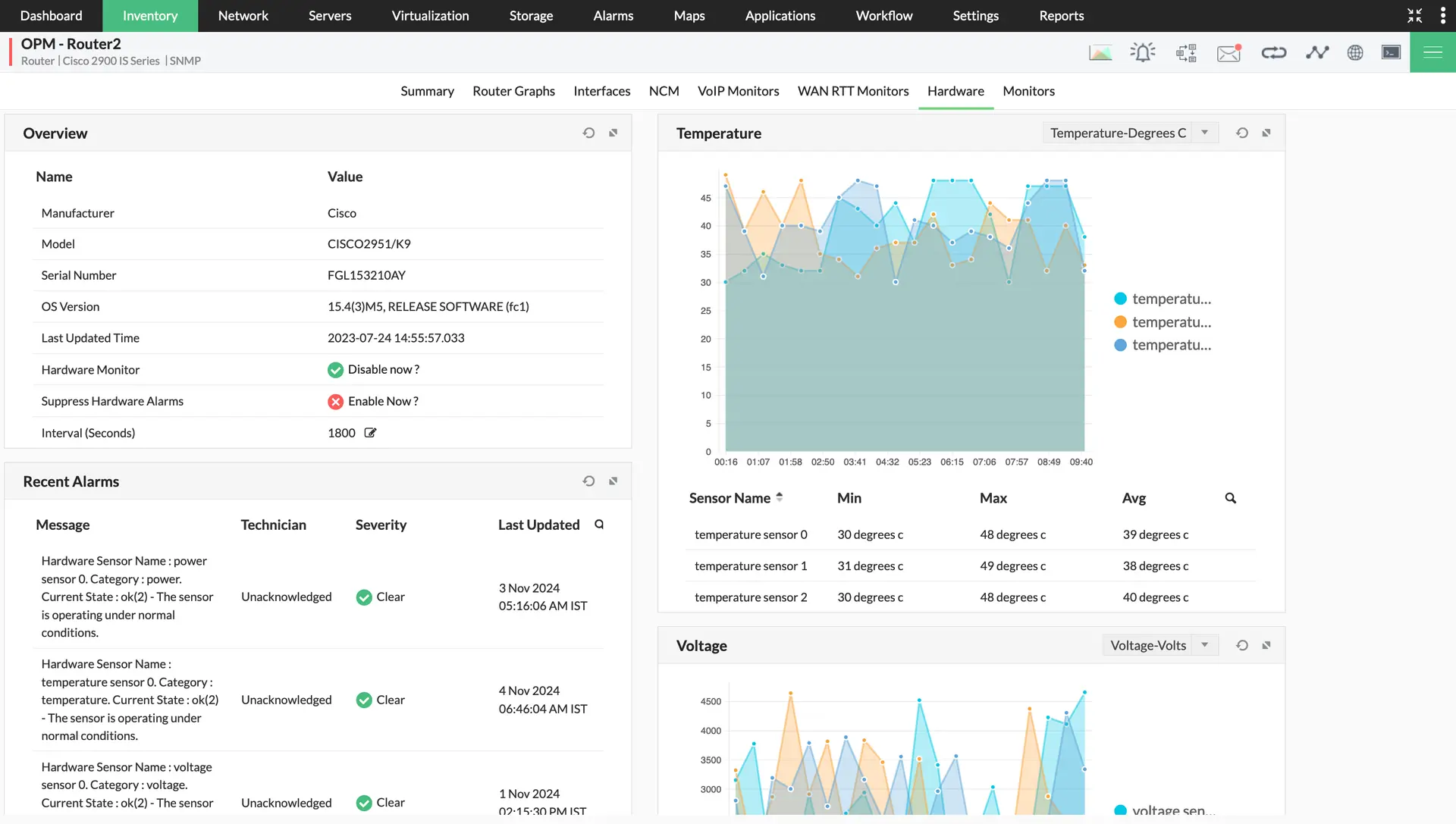Open the Virtualization menu
Viewport: 1456px width, 824px height.
coord(430,15)
